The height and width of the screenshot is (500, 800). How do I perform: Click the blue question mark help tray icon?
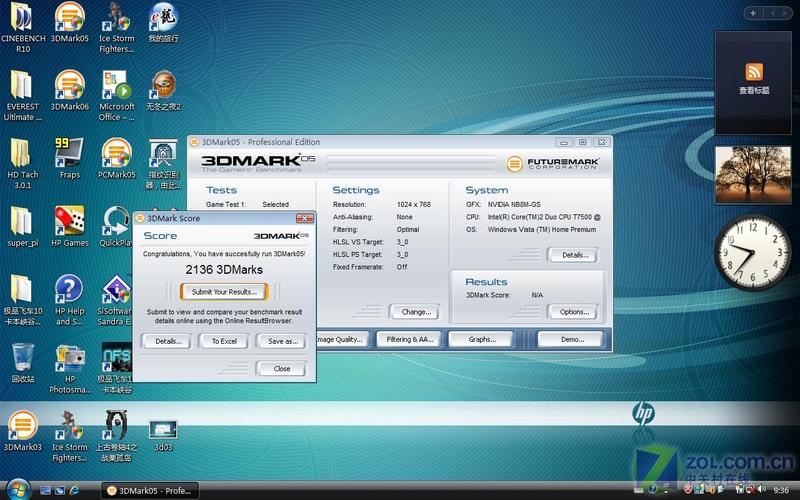click(x=653, y=490)
